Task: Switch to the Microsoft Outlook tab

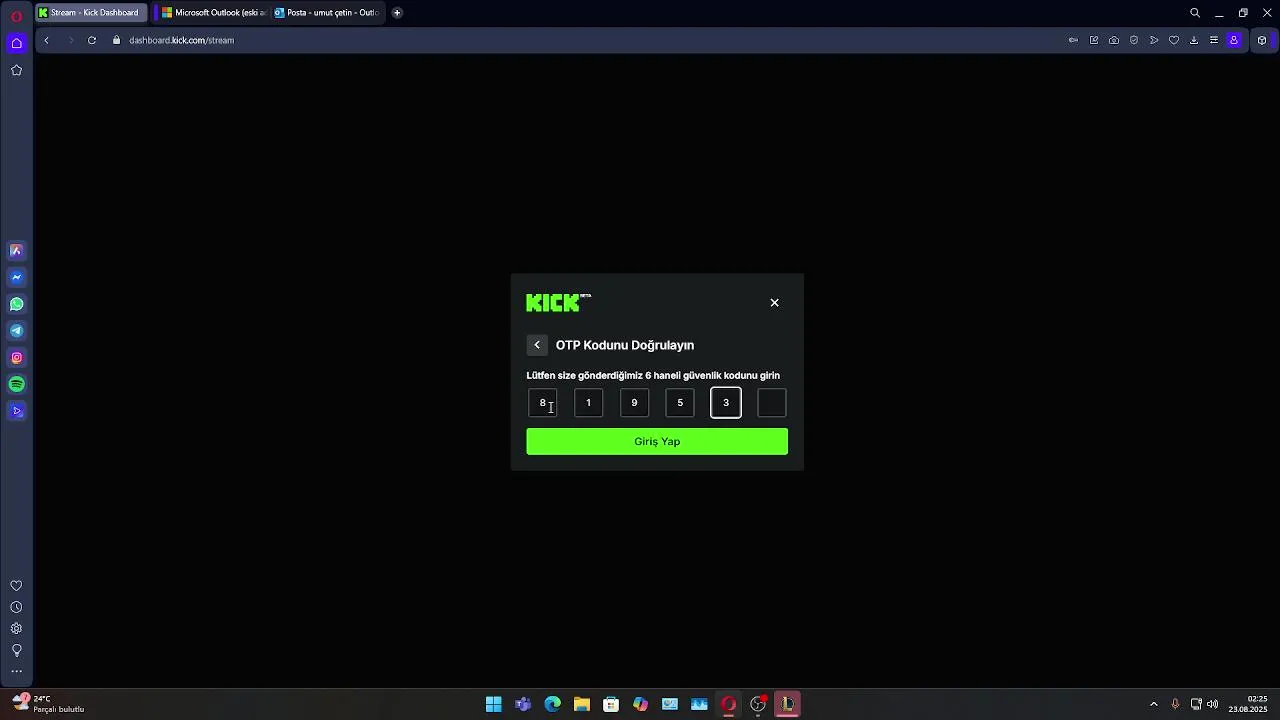Action: 213,13
